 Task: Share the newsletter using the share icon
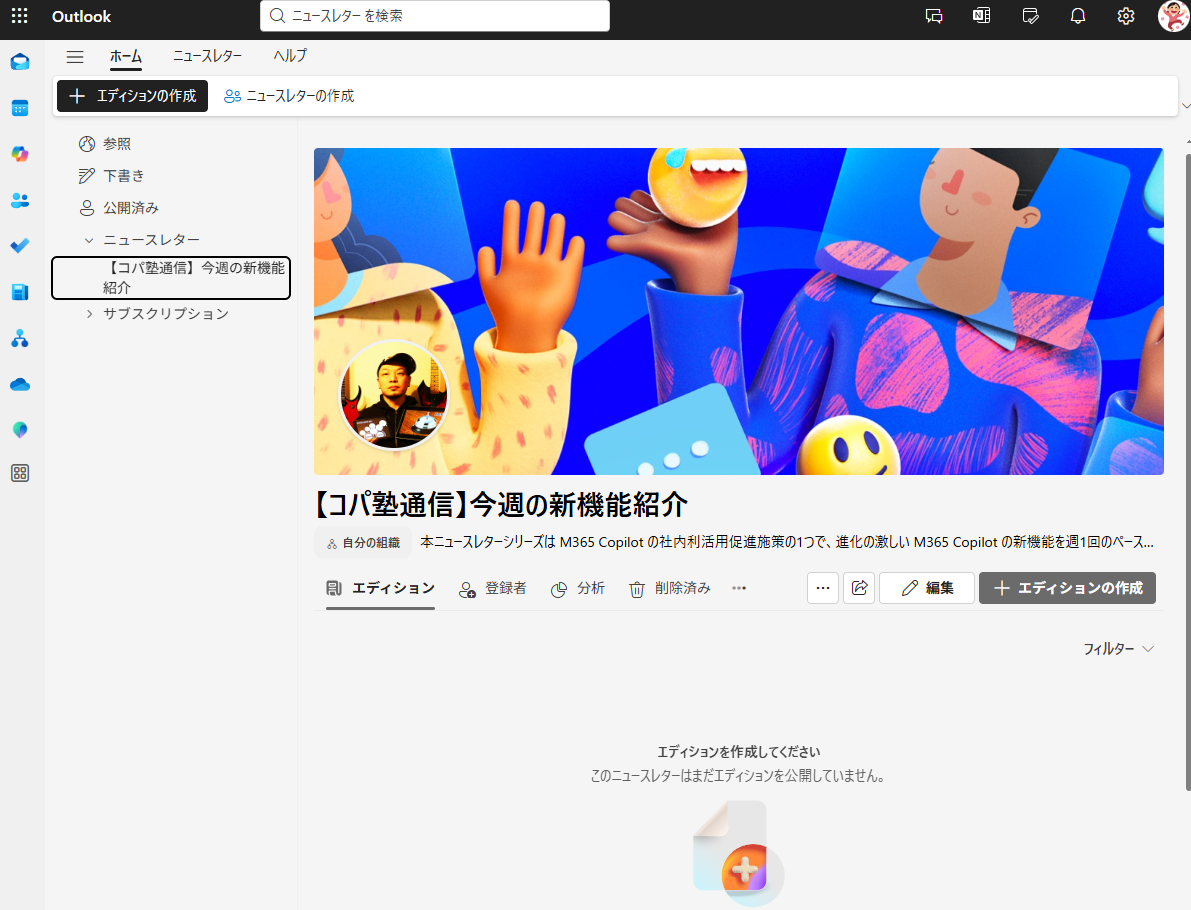[859, 588]
